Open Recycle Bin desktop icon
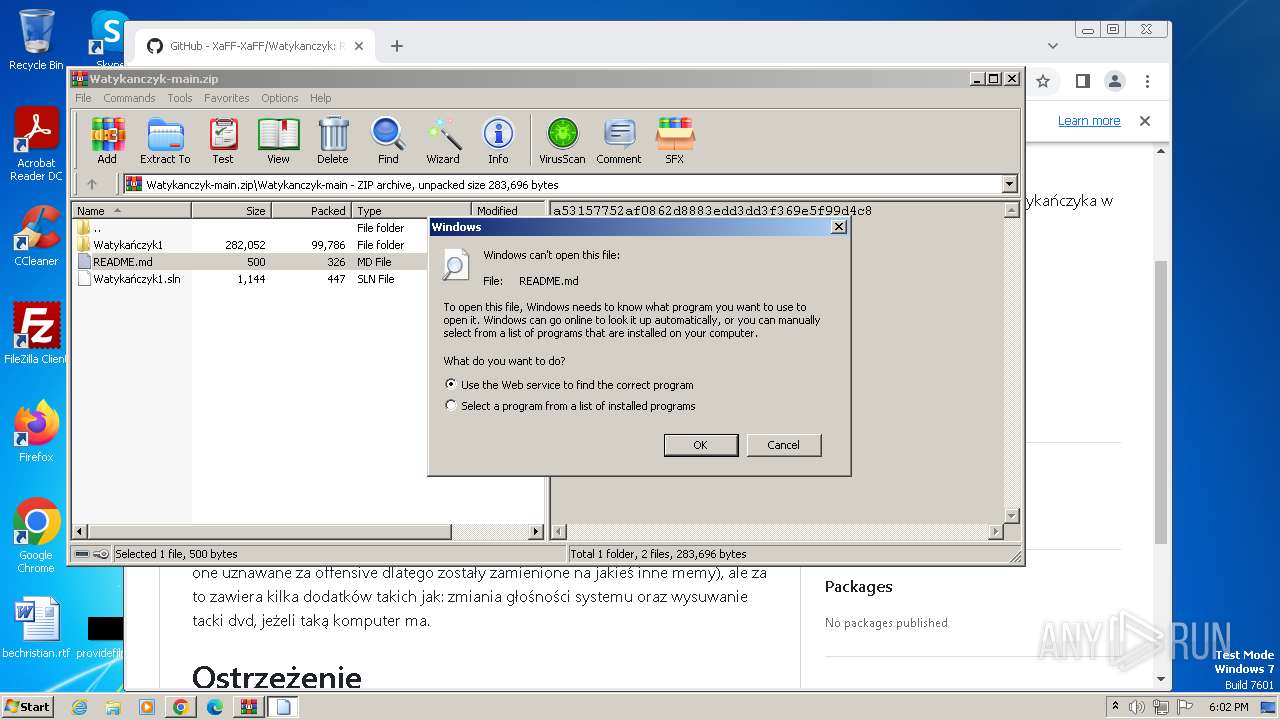 [36, 40]
